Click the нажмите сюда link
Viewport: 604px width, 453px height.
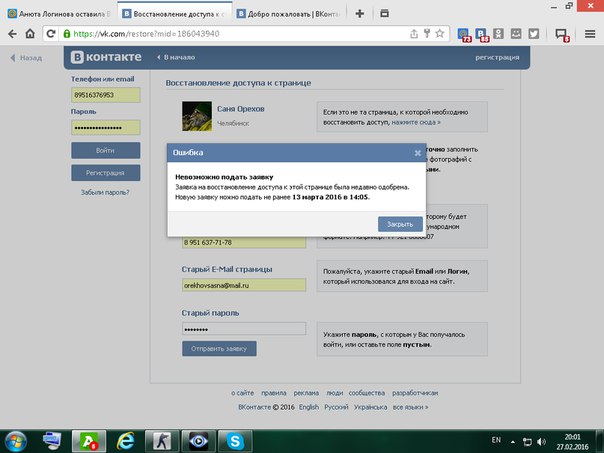pos(416,122)
